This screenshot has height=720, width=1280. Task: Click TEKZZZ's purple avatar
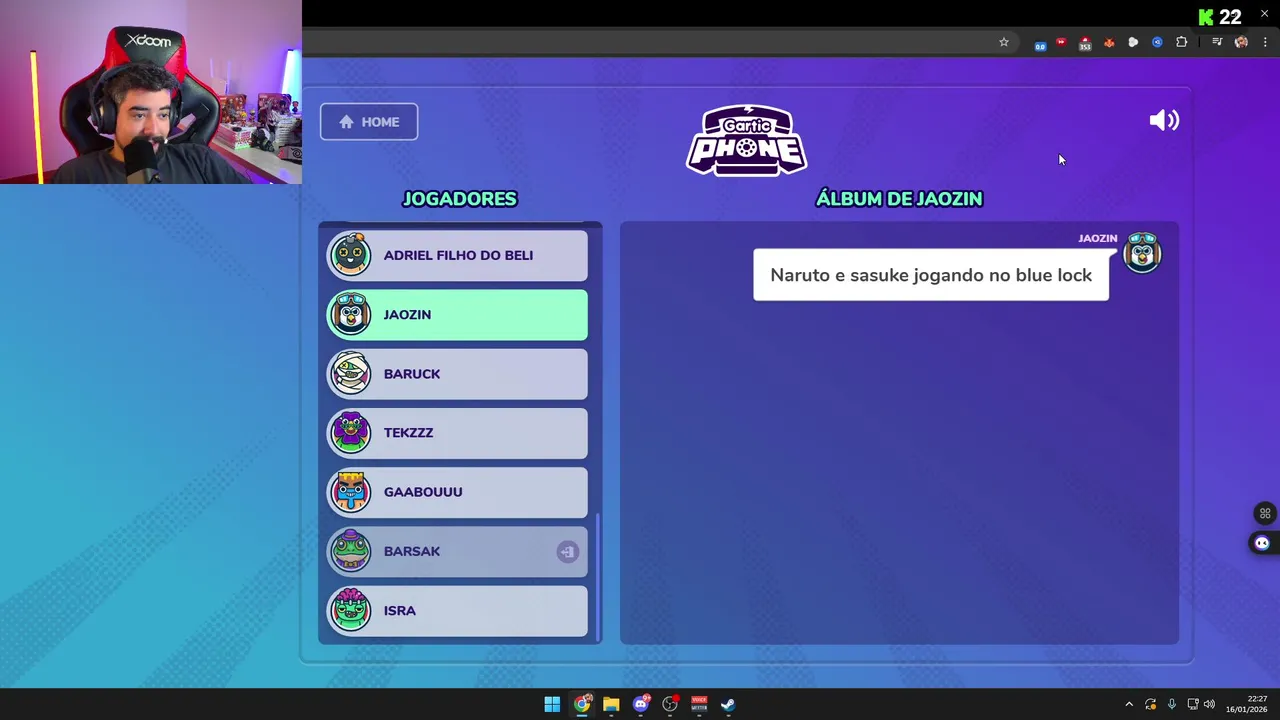point(351,432)
